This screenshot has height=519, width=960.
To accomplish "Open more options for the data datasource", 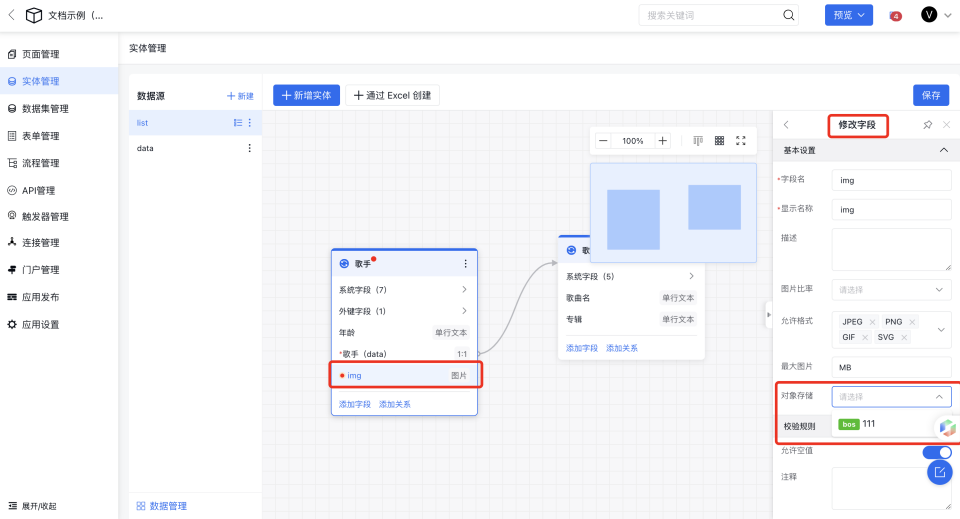I will (x=249, y=148).
